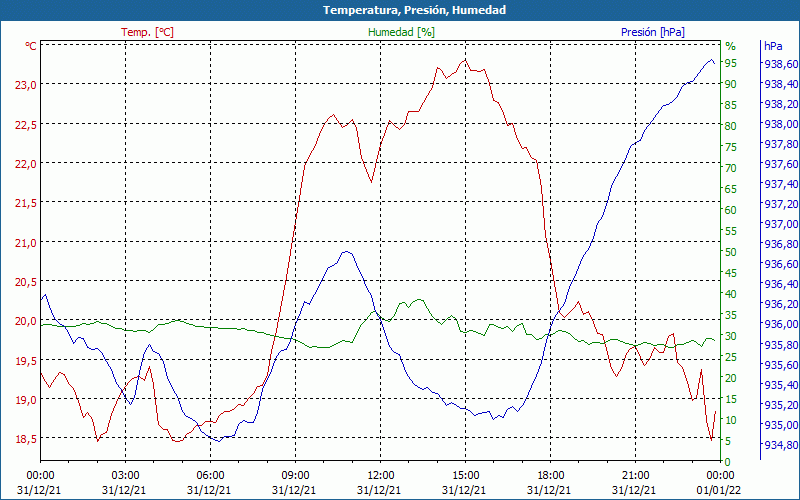This screenshot has width=800, height=500.
Task: Click the 18,5 temperature axis value
Action: (28, 439)
